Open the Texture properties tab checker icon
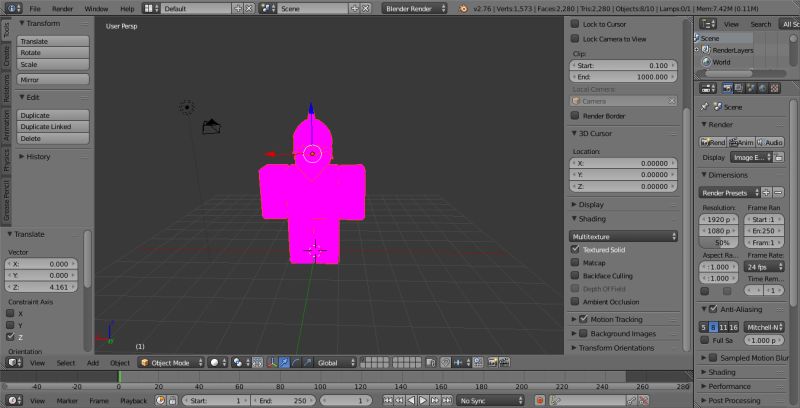This screenshot has width=800, height=408. pos(774,88)
